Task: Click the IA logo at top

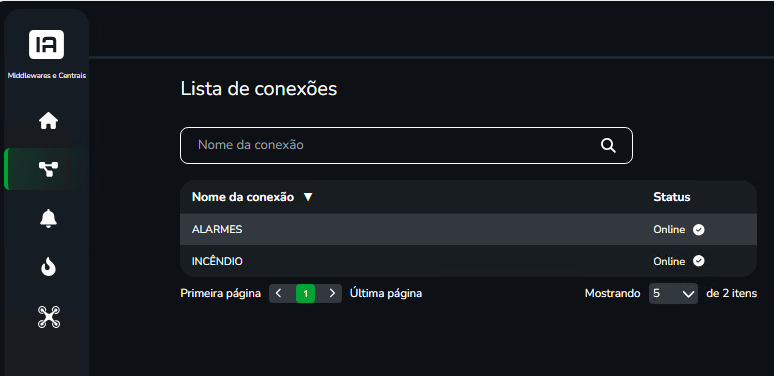Action: pos(46,44)
